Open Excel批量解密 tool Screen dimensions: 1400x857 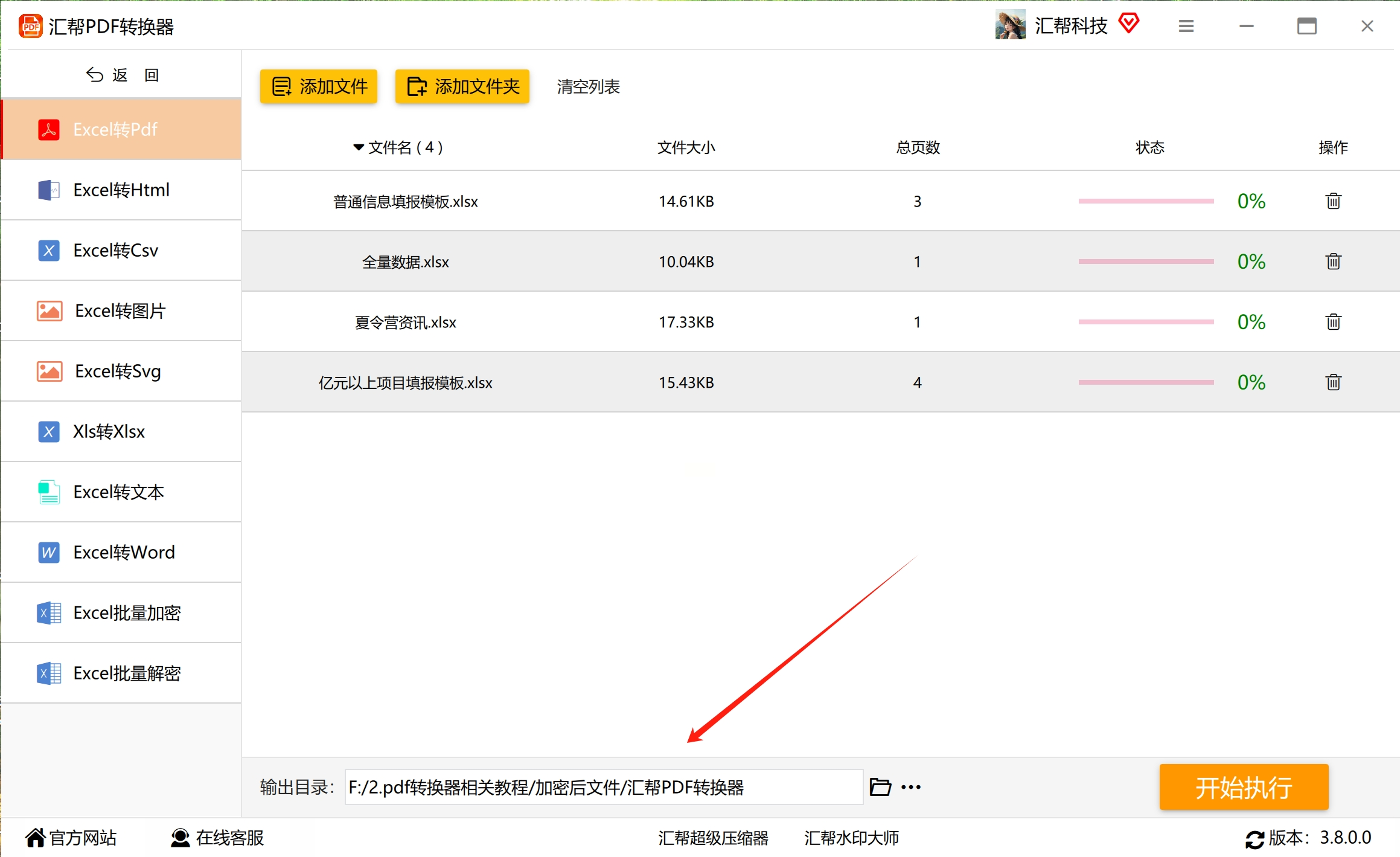click(121, 673)
